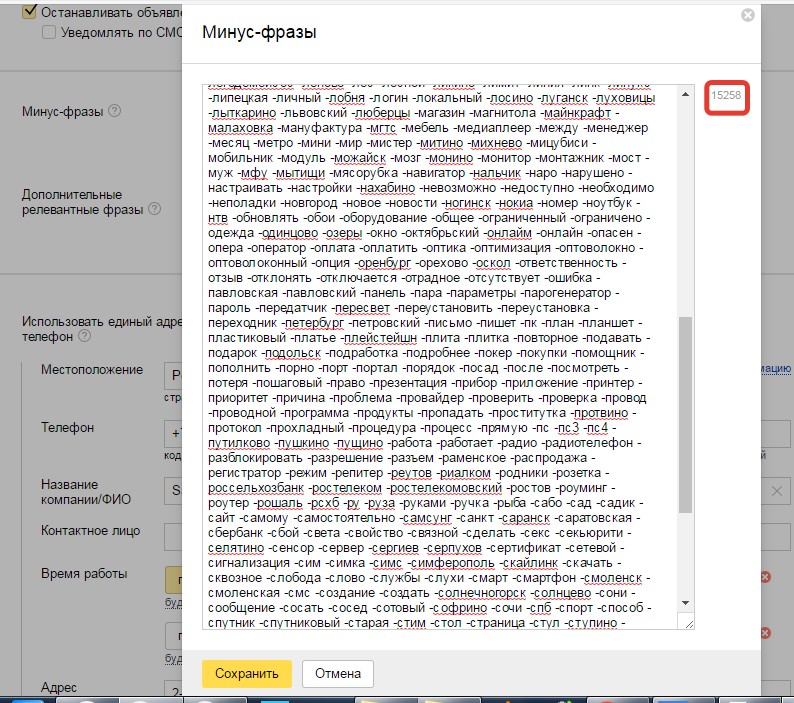The width and height of the screenshot is (794, 703).
Task: Enable the Уведомлять по СМС checkbox
Action: (x=49, y=32)
